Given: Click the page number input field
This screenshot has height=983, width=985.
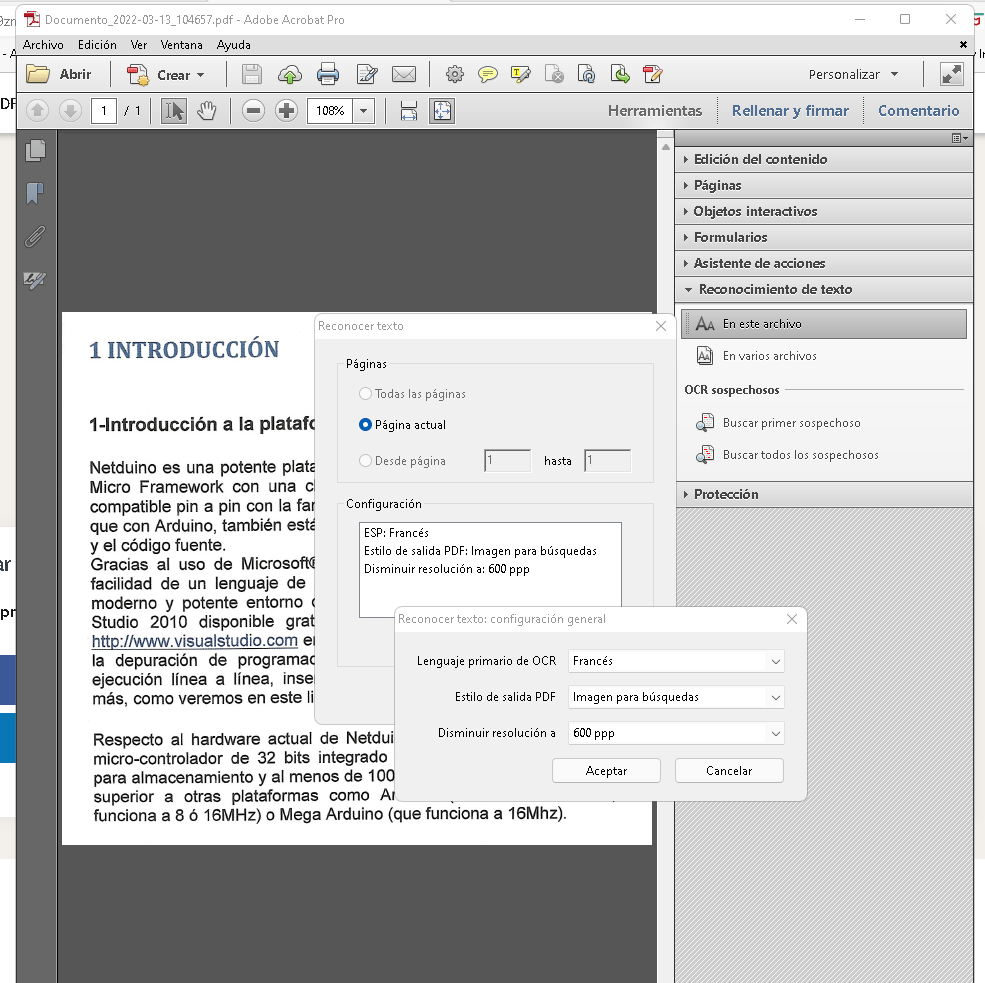Looking at the screenshot, I should (x=103, y=111).
